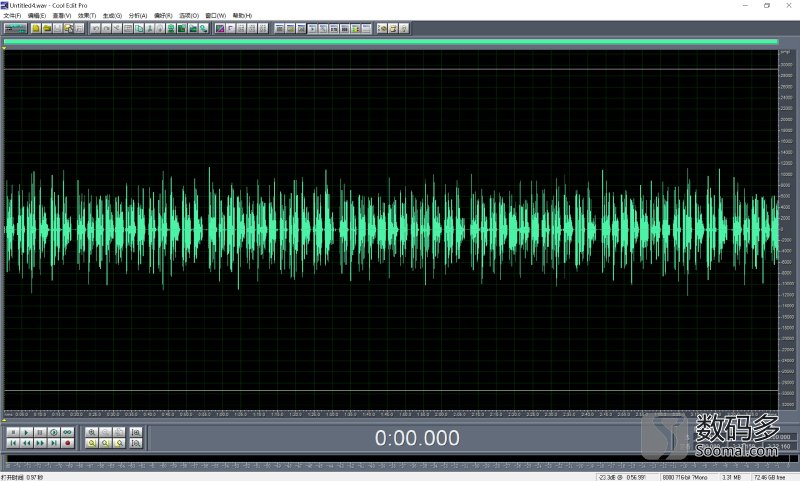
Task: Click the Rewind button
Action: [x=27, y=443]
